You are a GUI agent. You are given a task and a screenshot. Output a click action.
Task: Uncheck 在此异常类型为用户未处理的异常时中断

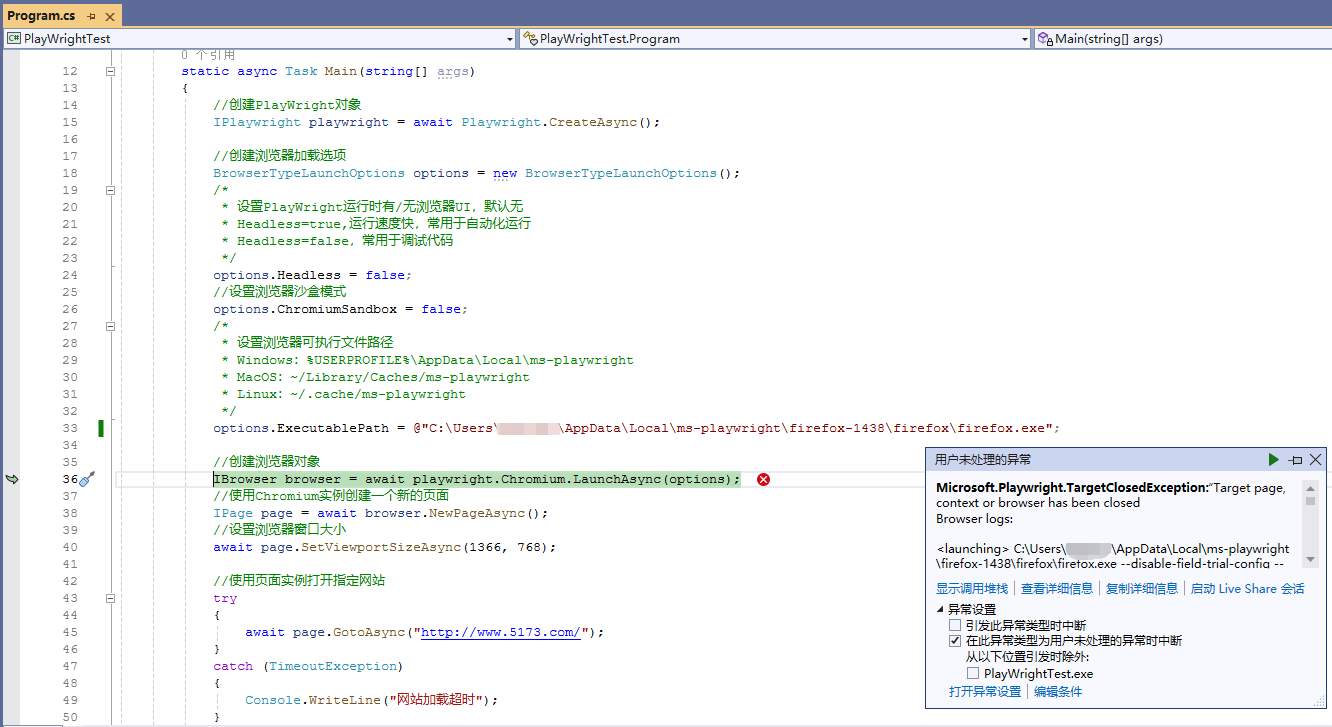[x=954, y=640]
